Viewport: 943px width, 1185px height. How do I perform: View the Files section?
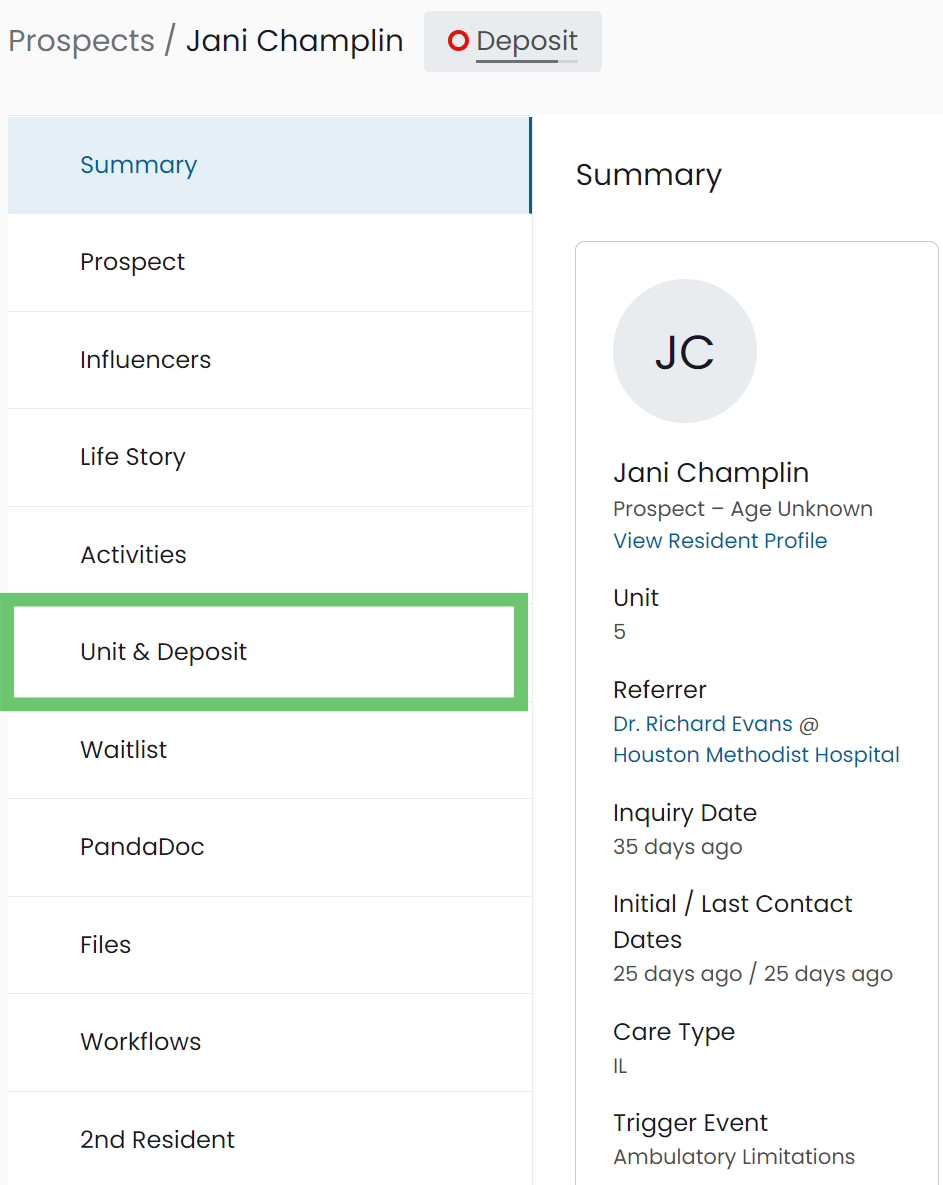click(x=270, y=945)
